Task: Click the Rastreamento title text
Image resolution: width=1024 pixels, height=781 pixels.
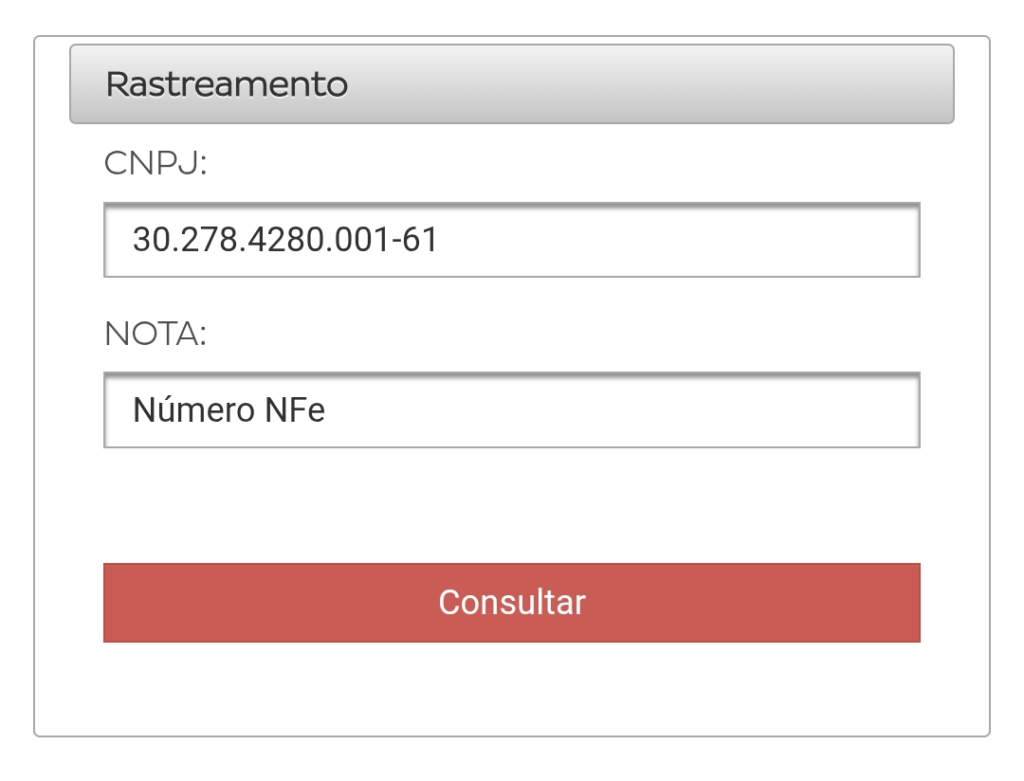Action: pos(227,84)
